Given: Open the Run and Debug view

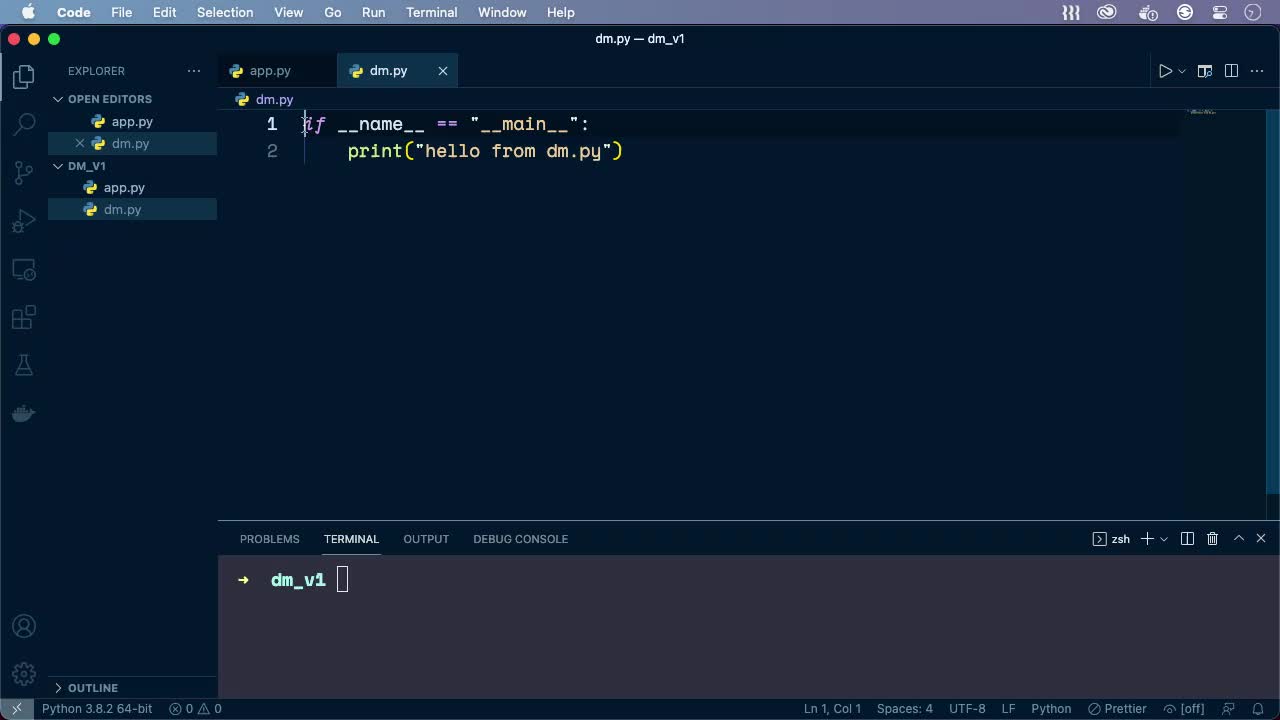Looking at the screenshot, I should pos(23,220).
